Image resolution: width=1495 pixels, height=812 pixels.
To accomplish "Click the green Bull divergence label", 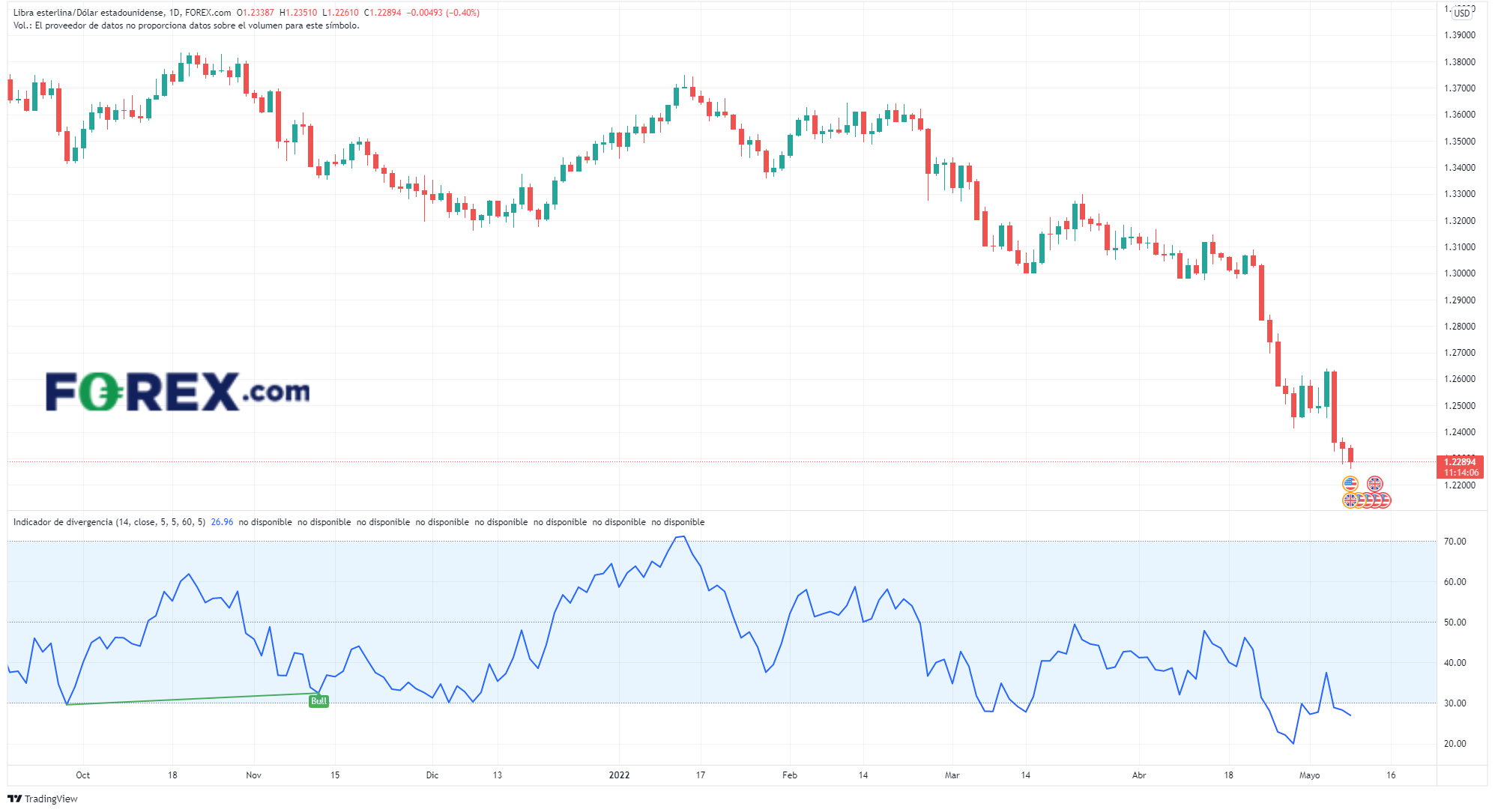I will pyautogui.click(x=318, y=701).
